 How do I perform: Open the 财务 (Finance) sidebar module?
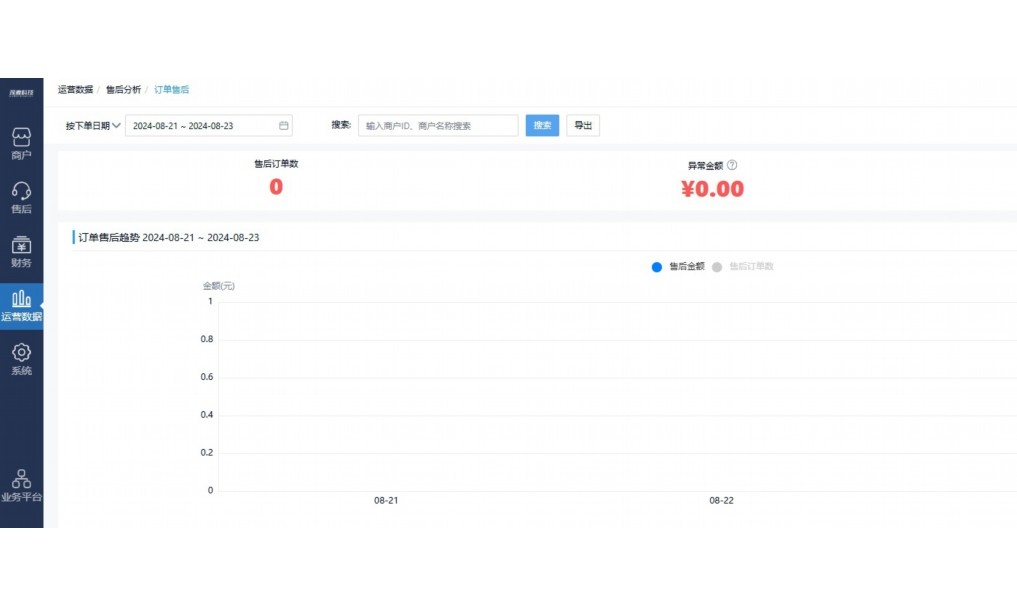(x=21, y=250)
